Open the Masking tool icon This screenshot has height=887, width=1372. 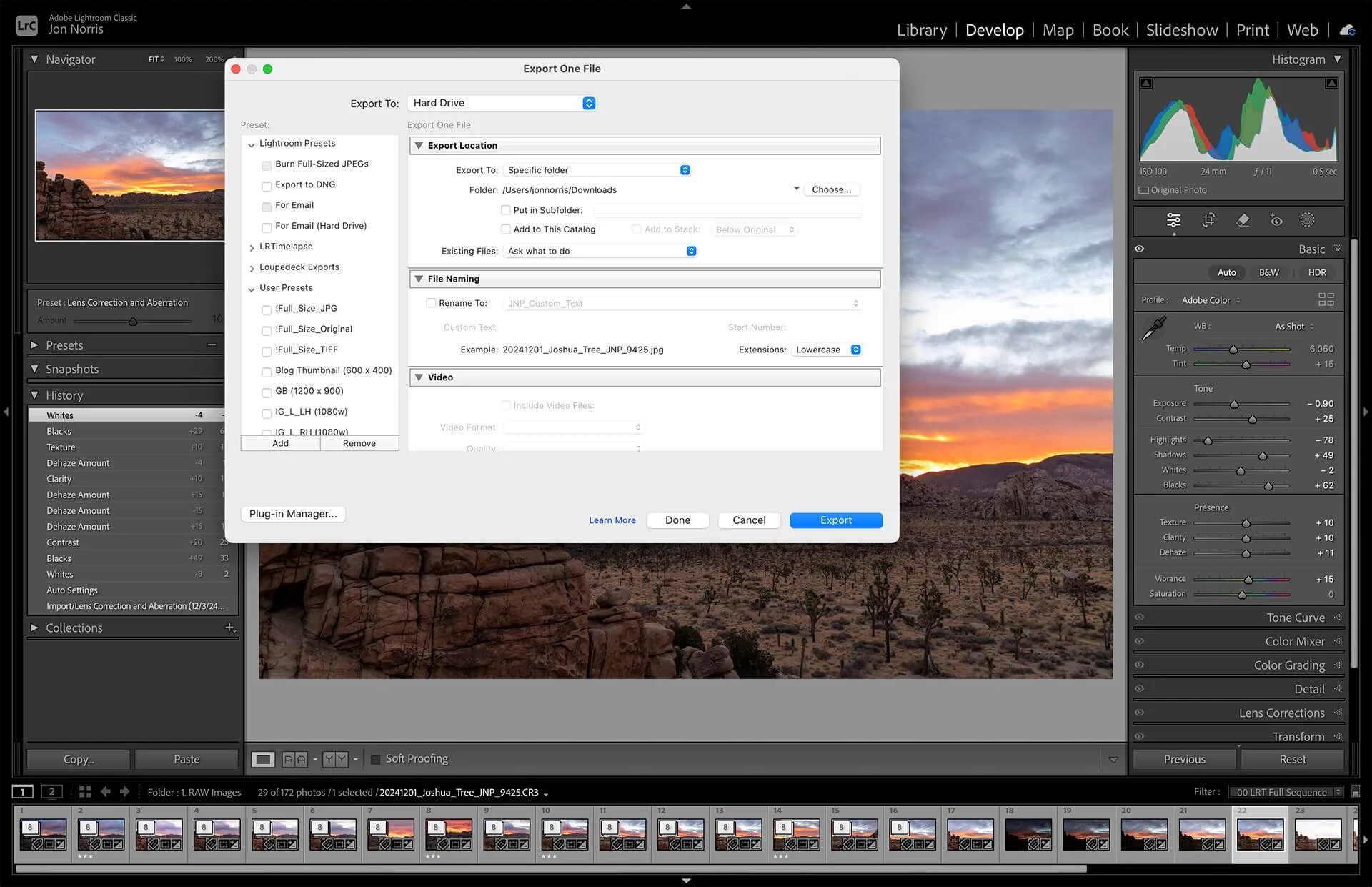click(1307, 220)
